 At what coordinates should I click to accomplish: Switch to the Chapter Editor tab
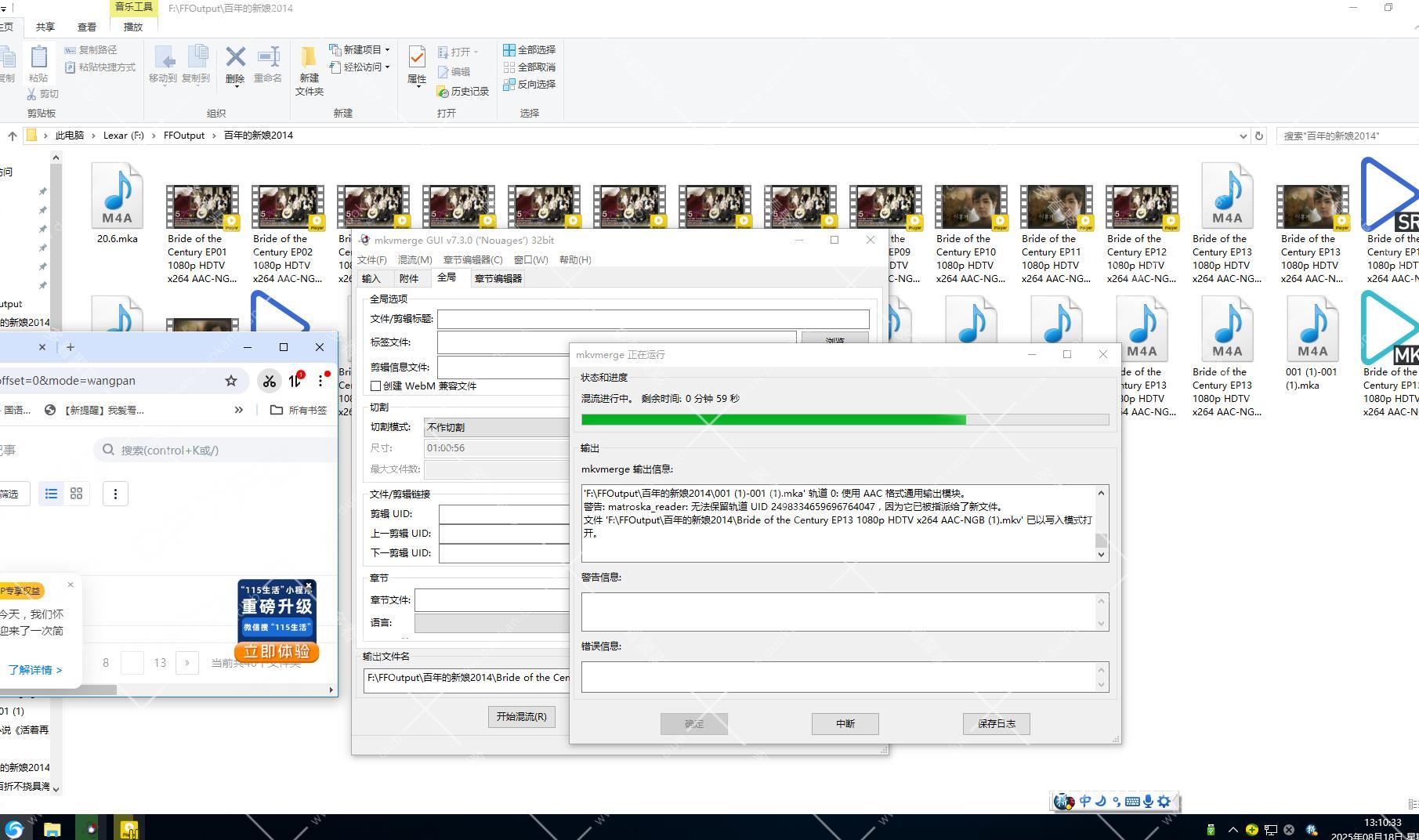[x=498, y=279]
